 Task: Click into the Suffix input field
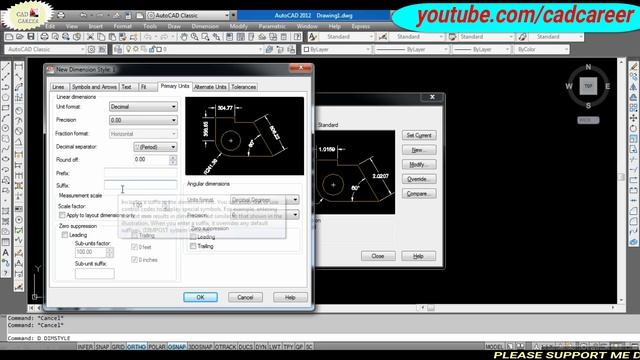click(141, 185)
